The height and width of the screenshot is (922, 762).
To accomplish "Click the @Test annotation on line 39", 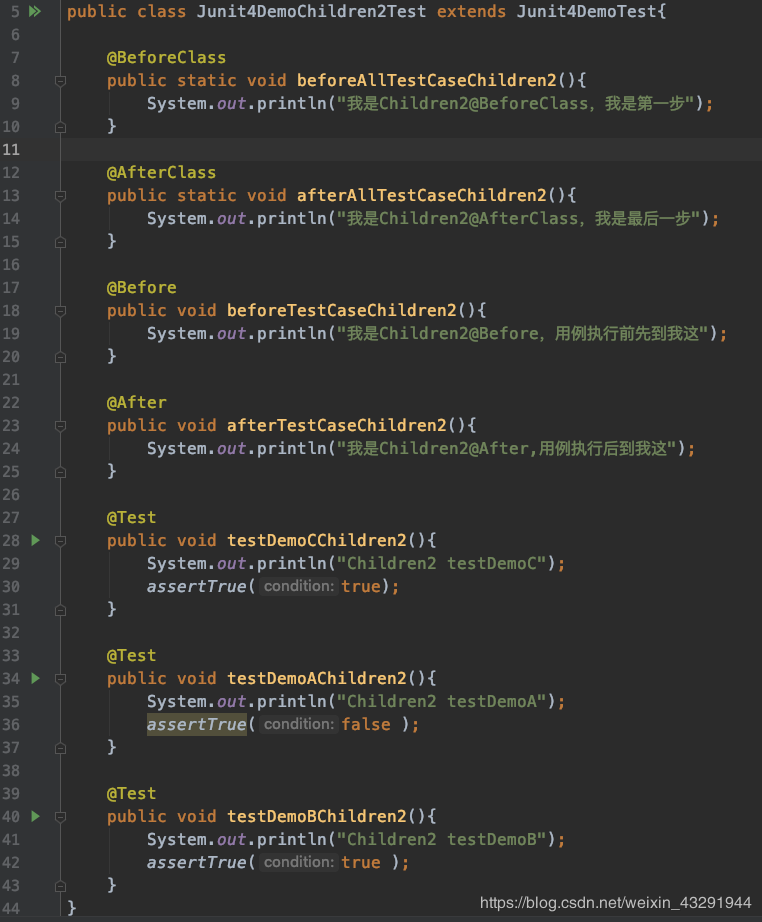I will point(132,794).
